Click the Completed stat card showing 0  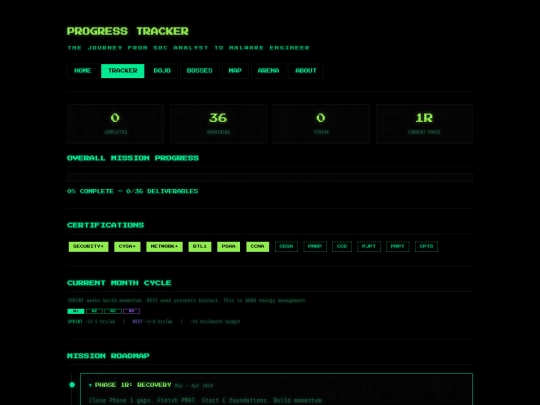pos(116,124)
